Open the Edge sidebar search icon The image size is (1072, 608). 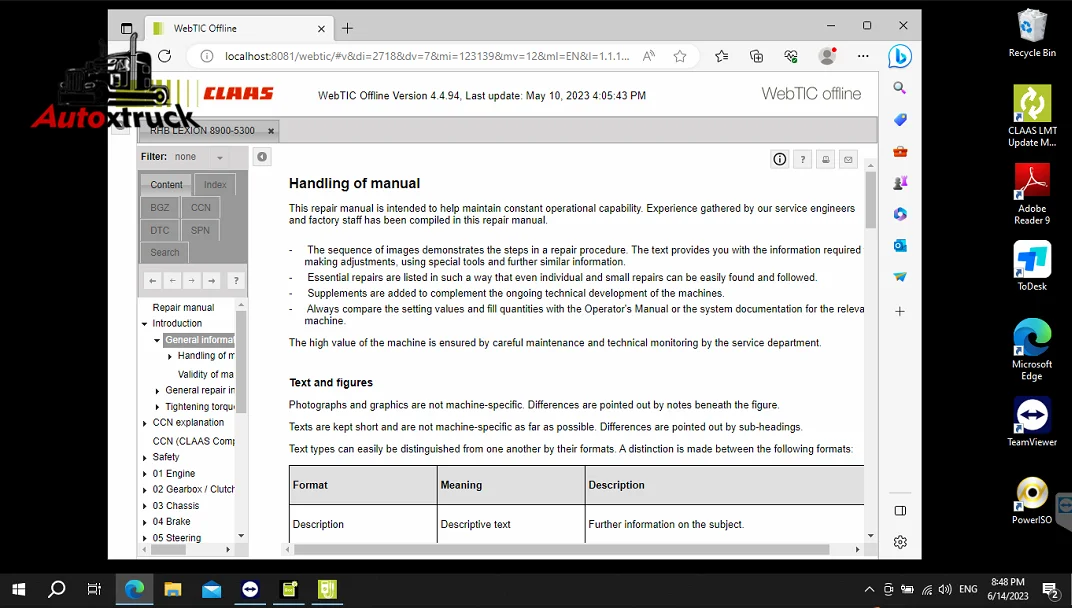900,88
